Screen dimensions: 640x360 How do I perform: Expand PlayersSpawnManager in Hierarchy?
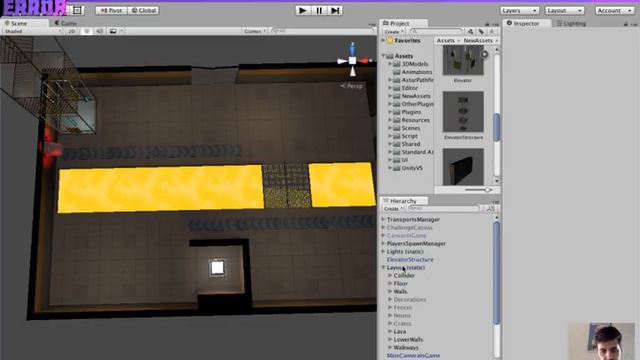point(383,244)
